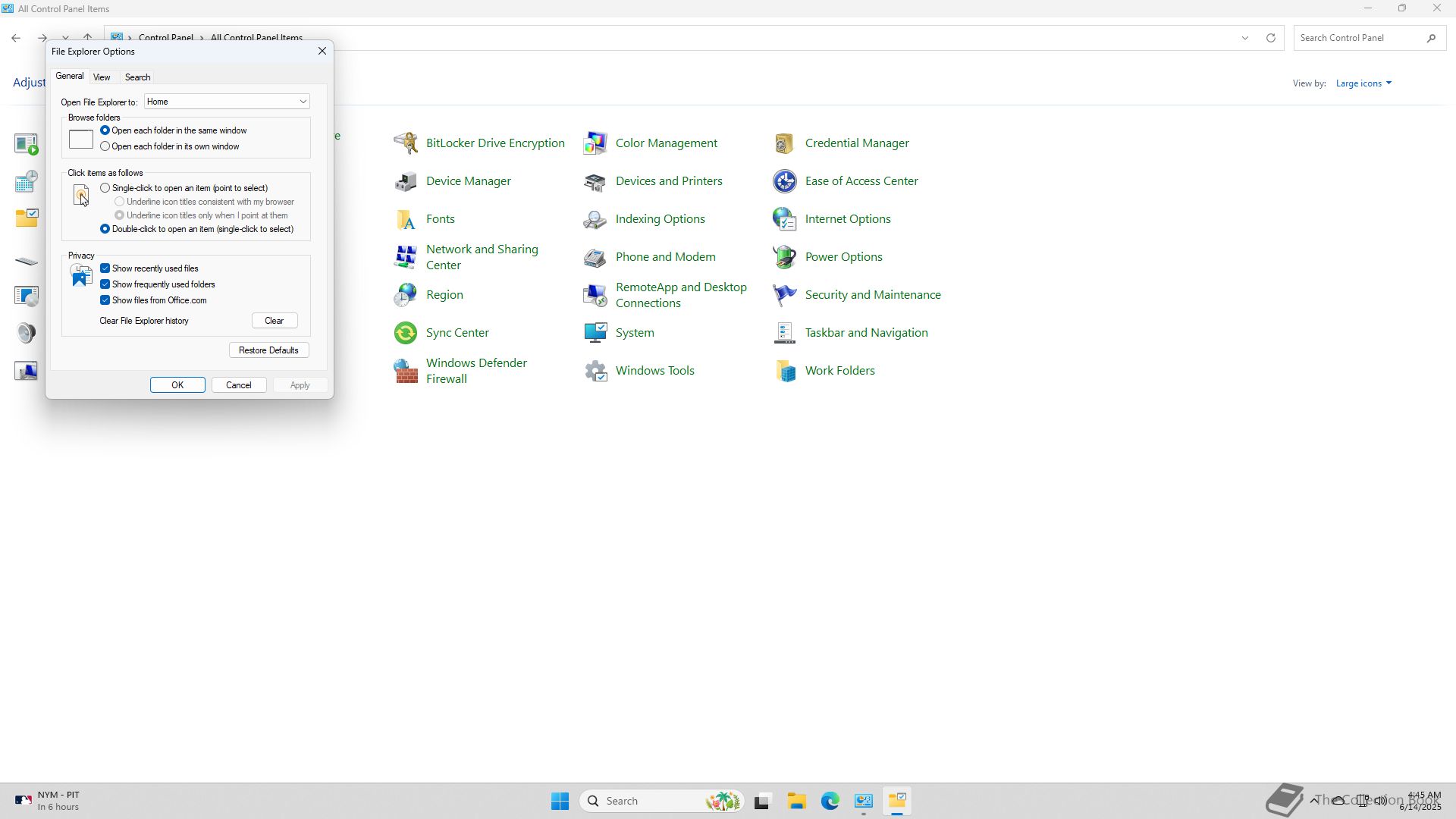Click the Security and Maintenance flag icon
This screenshot has height=819, width=1456.
click(x=785, y=295)
